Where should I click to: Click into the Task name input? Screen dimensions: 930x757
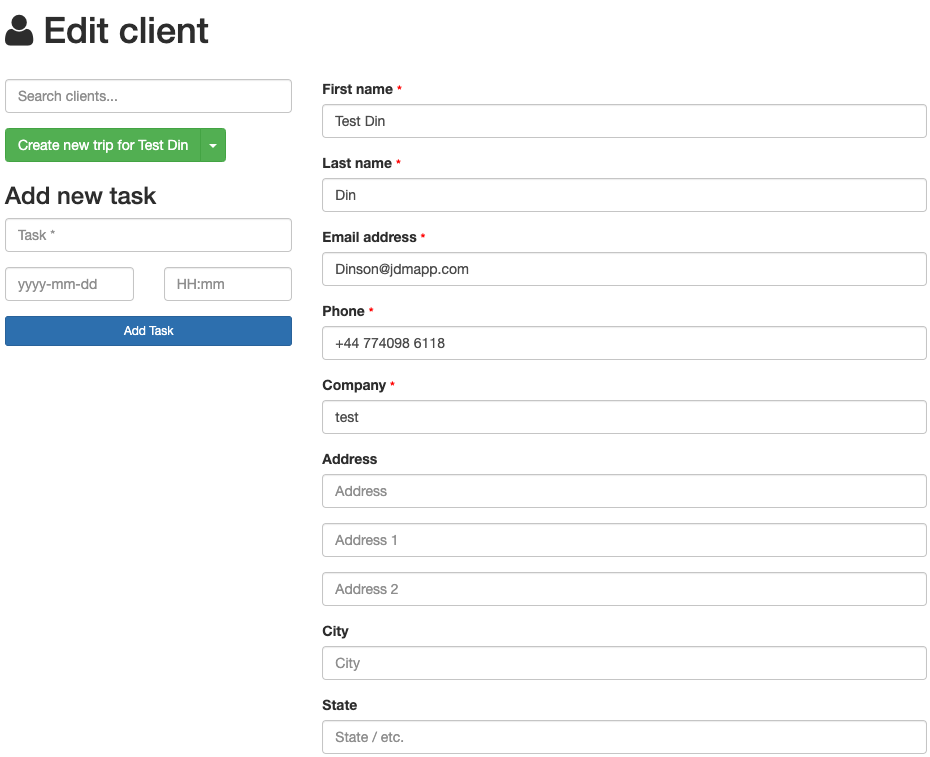point(148,235)
